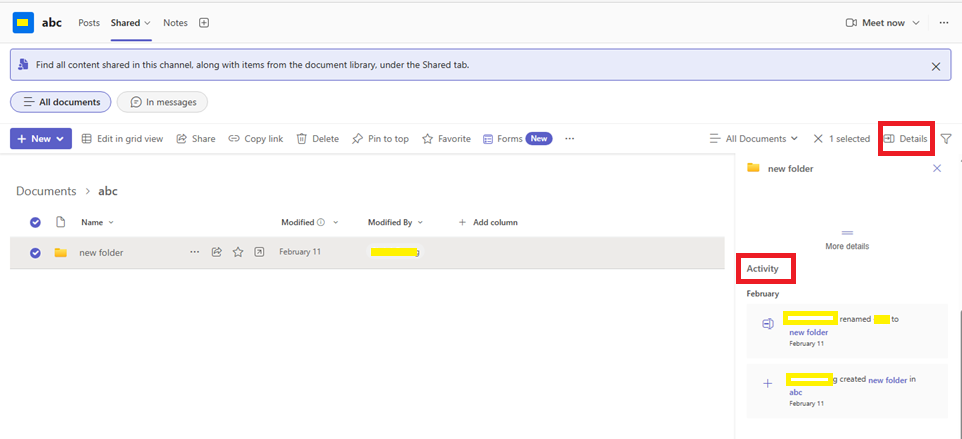Open the New dropdown button
Image resolution: width=962 pixels, height=439 pixels.
[41, 139]
